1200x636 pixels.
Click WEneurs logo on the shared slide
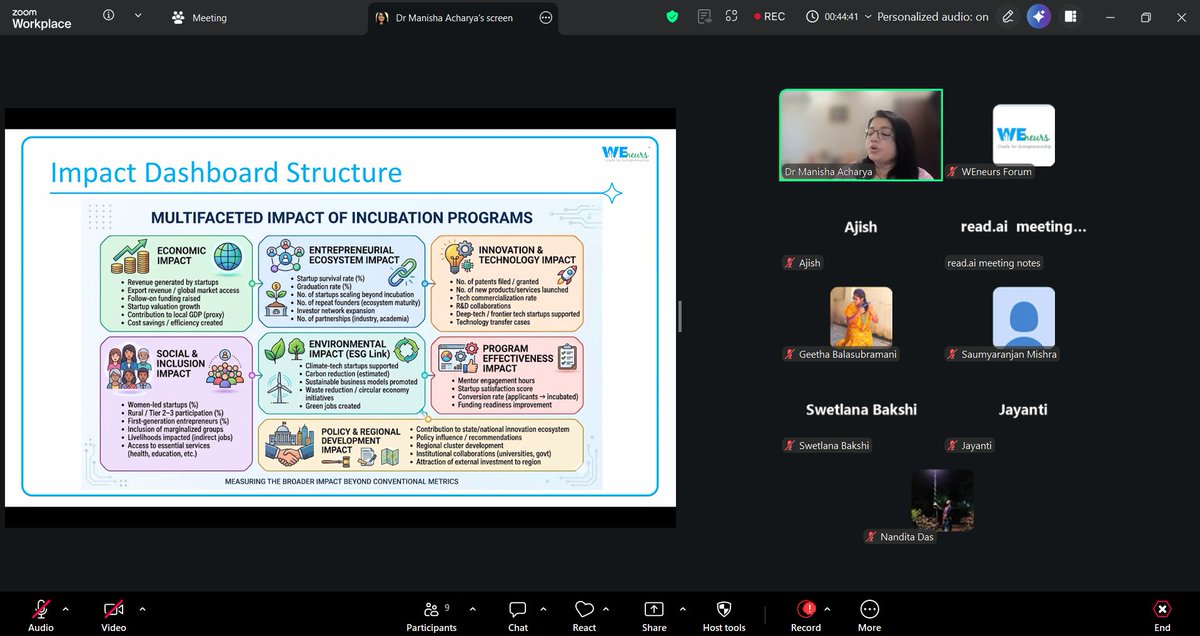(x=625, y=153)
